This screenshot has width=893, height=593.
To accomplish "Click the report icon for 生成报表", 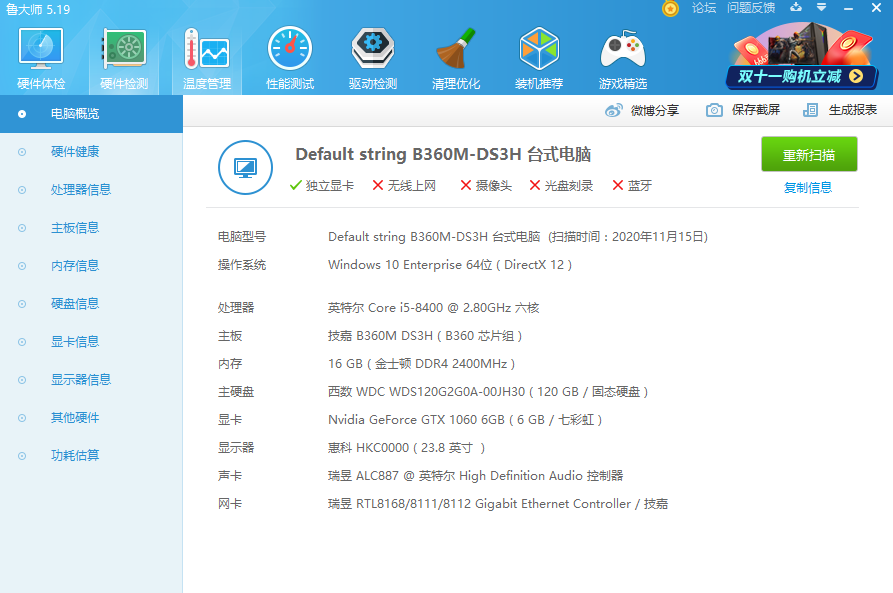I will click(810, 110).
